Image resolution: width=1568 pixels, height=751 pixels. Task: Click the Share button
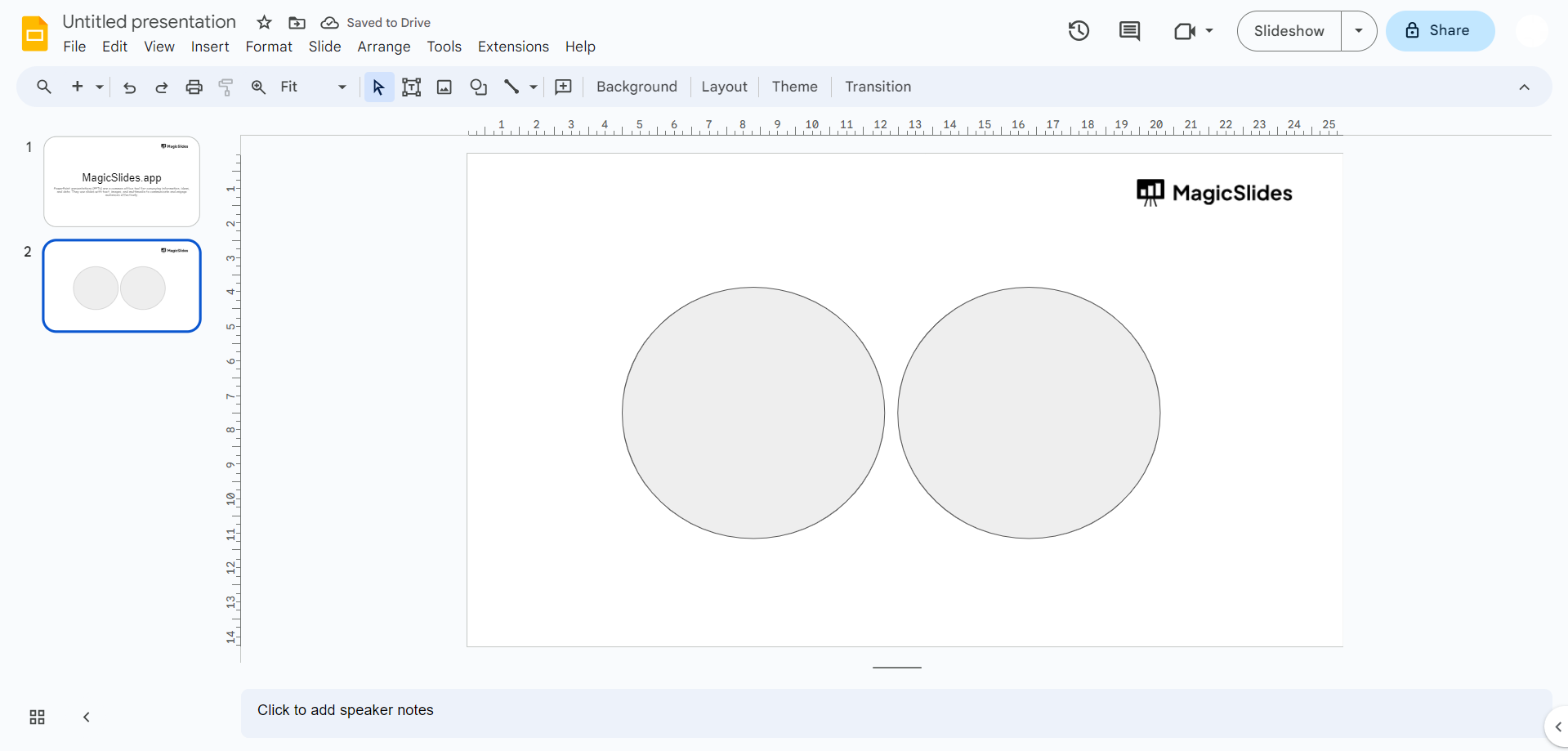(x=1440, y=31)
